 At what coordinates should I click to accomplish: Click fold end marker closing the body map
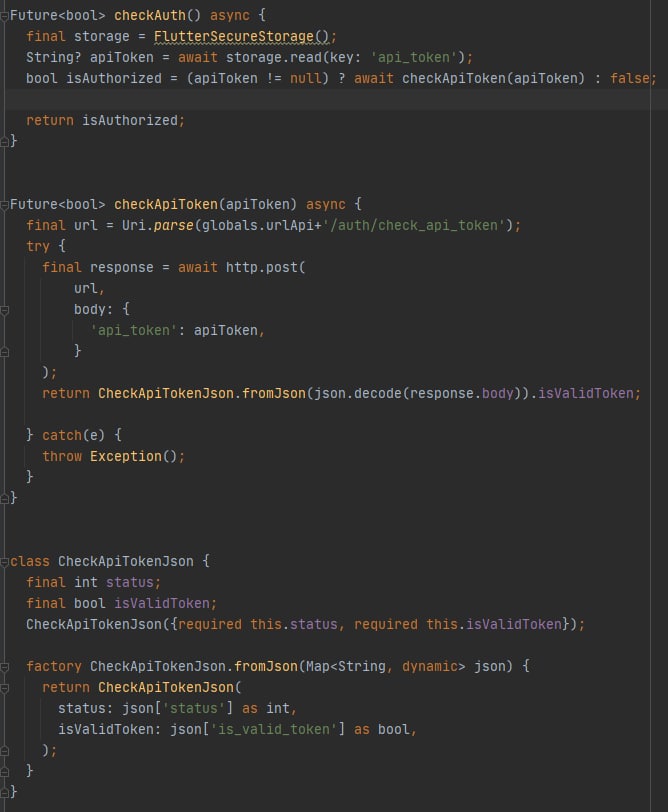4,352
